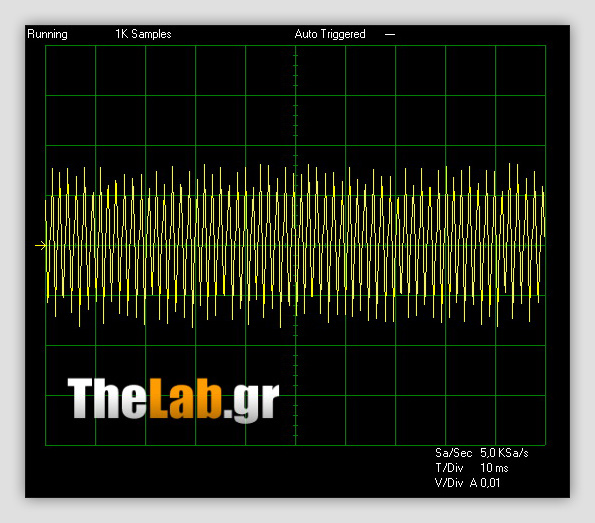Click the .gr suffix of the watermark
This screenshot has height=523, width=595.
[x=252, y=403]
